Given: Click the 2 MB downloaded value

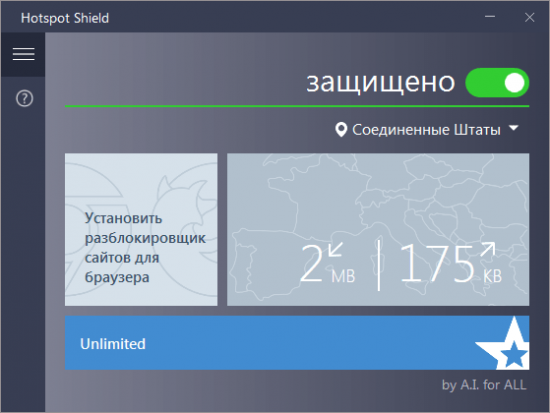Looking at the screenshot, I should point(328,263).
